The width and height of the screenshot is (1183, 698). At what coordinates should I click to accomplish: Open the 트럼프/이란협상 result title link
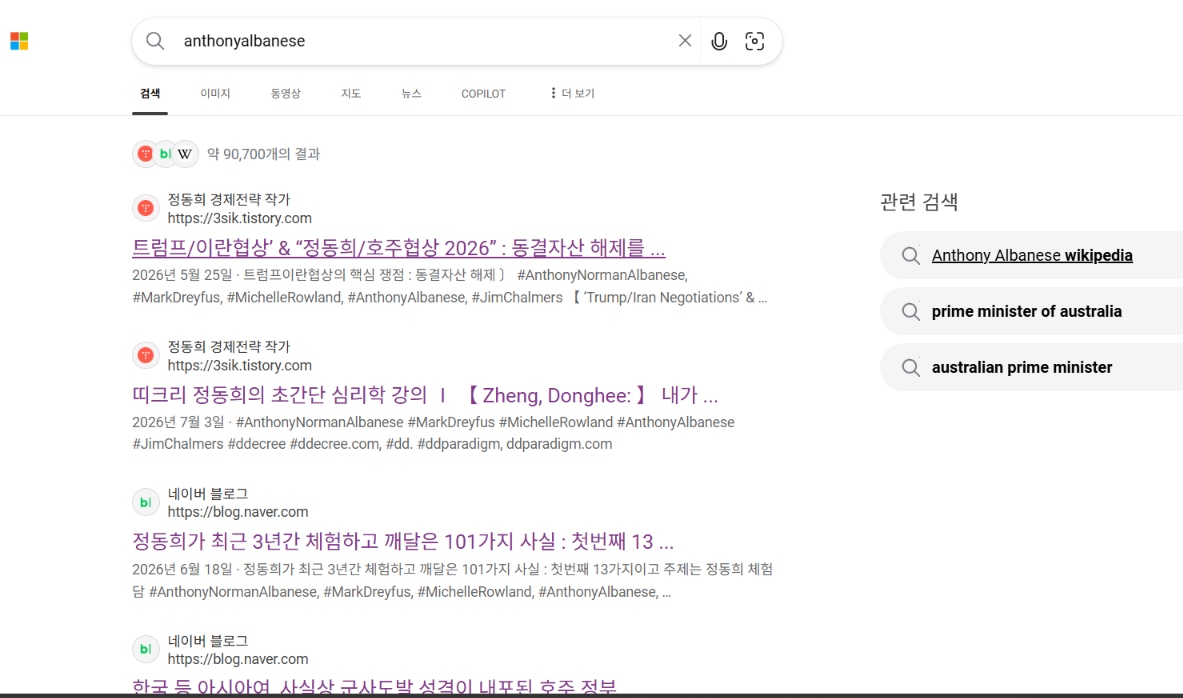pos(398,248)
